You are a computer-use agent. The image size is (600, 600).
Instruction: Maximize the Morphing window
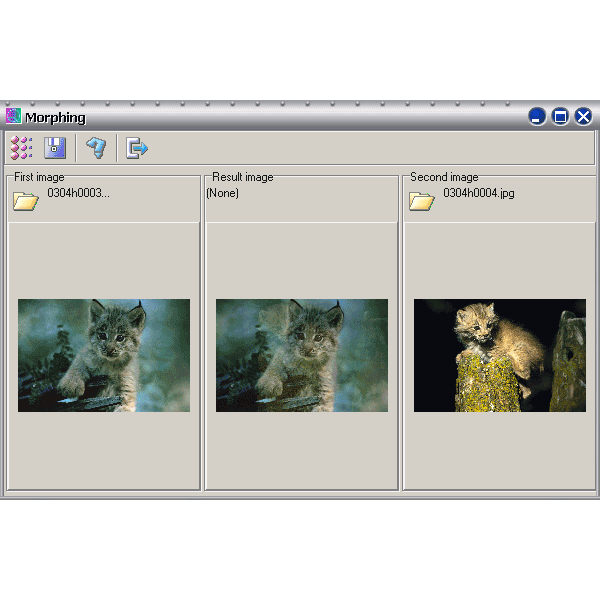[x=560, y=116]
